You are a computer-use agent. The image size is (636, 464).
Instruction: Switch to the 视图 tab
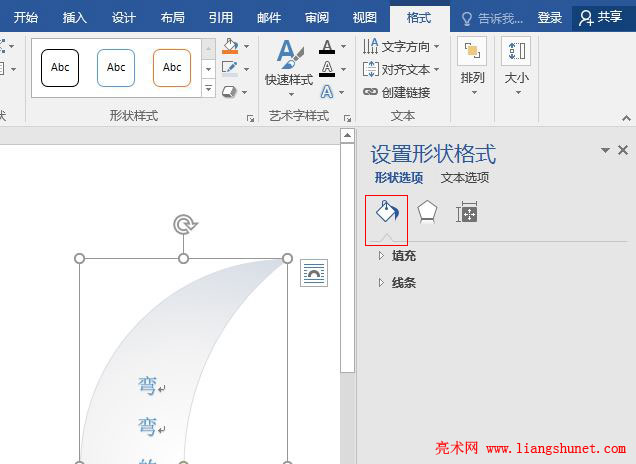point(365,17)
